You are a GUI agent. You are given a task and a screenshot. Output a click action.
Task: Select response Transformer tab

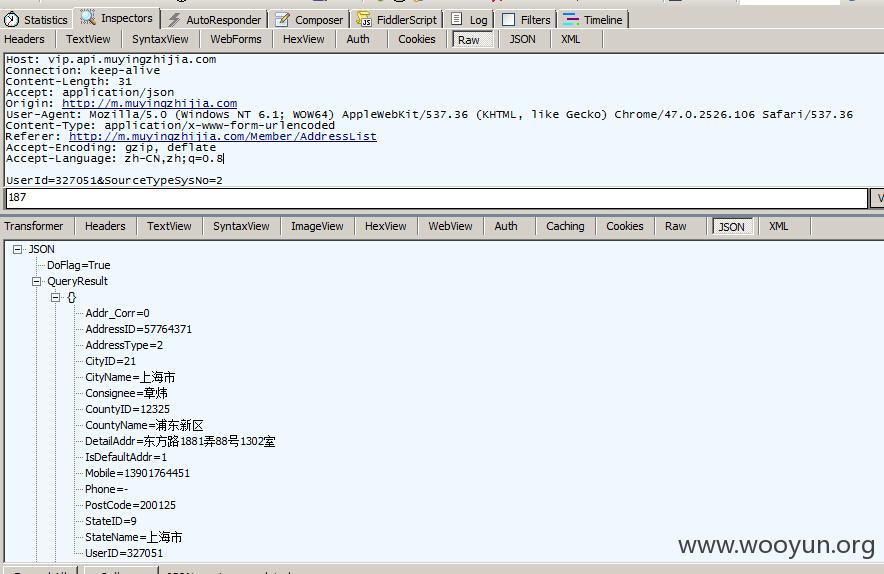34,226
